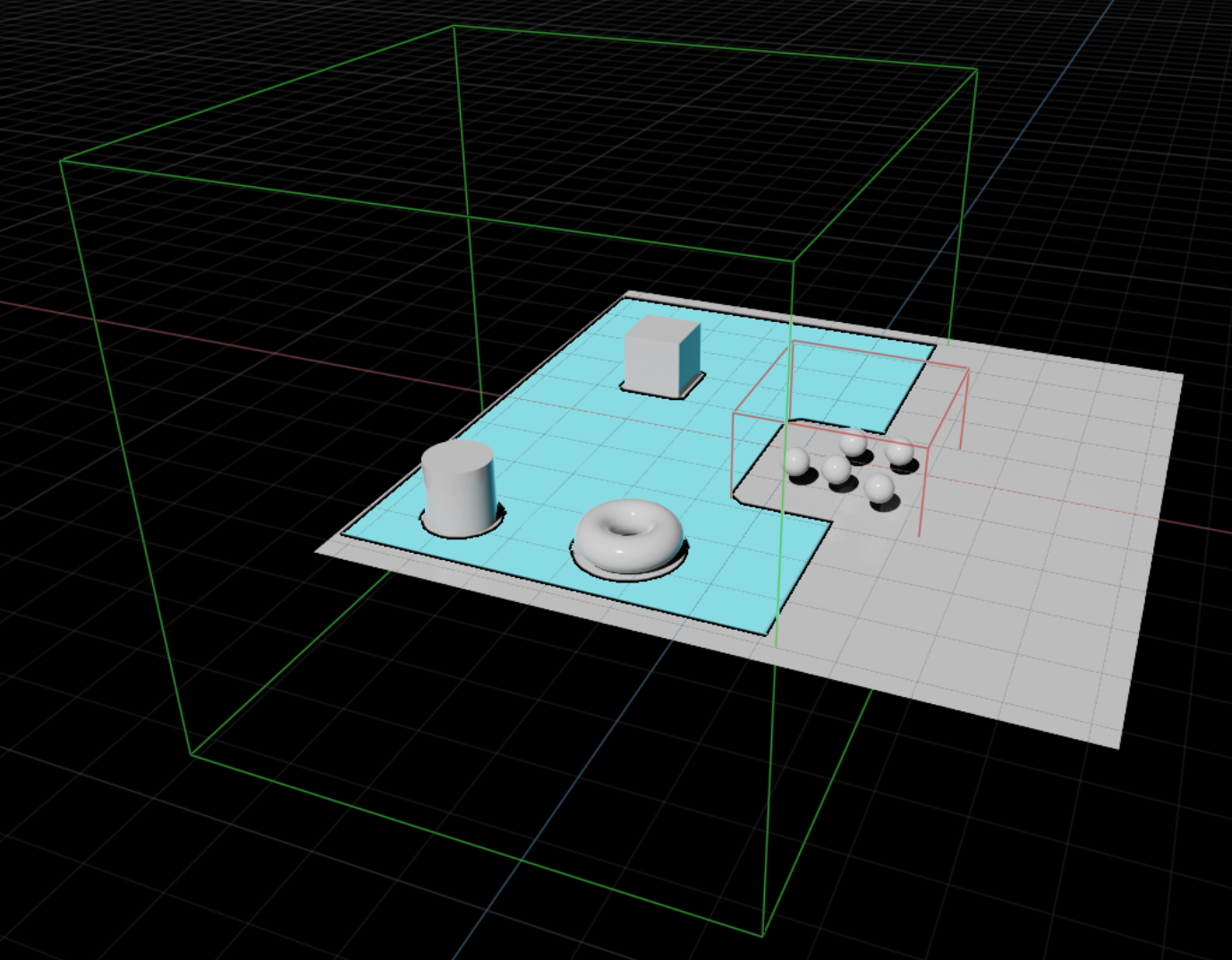This screenshot has height=960, width=1232.
Task: Click the center sphere of the cluster
Action: (x=836, y=471)
